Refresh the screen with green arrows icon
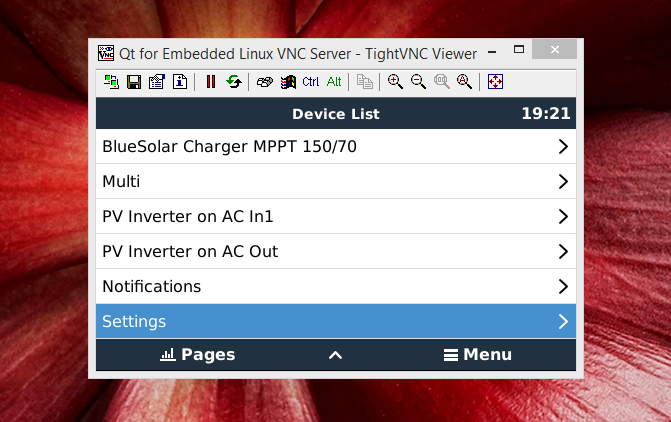This screenshot has width=671, height=422. tap(233, 82)
